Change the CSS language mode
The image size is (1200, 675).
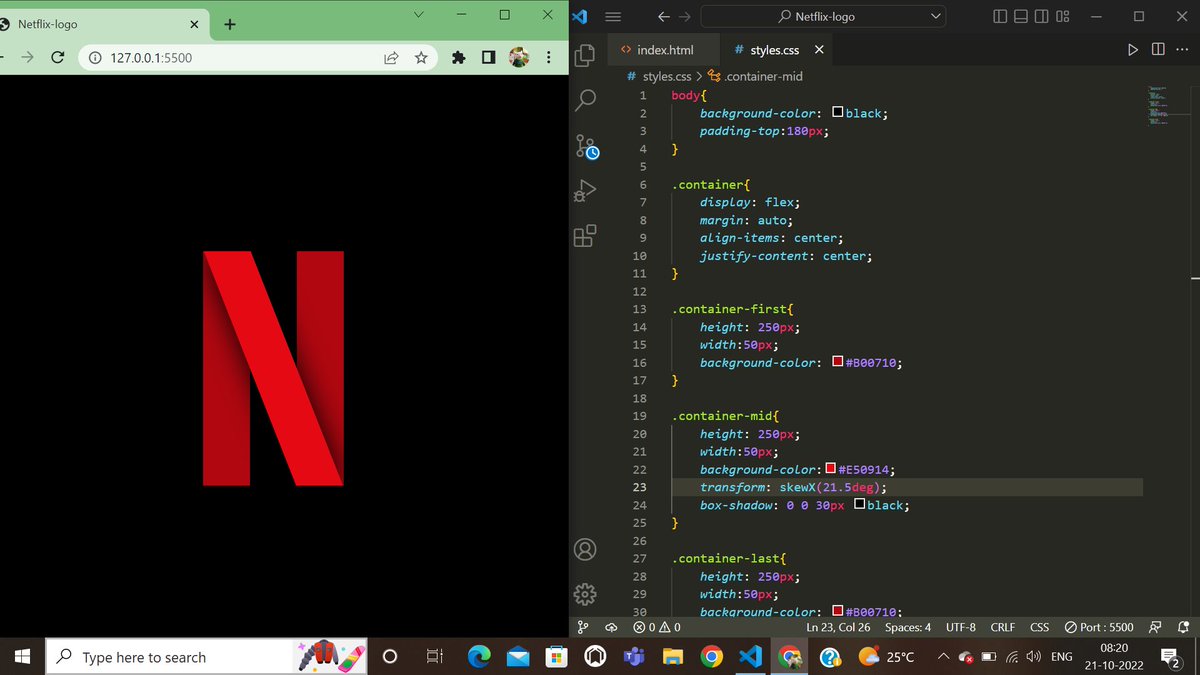(1040, 627)
